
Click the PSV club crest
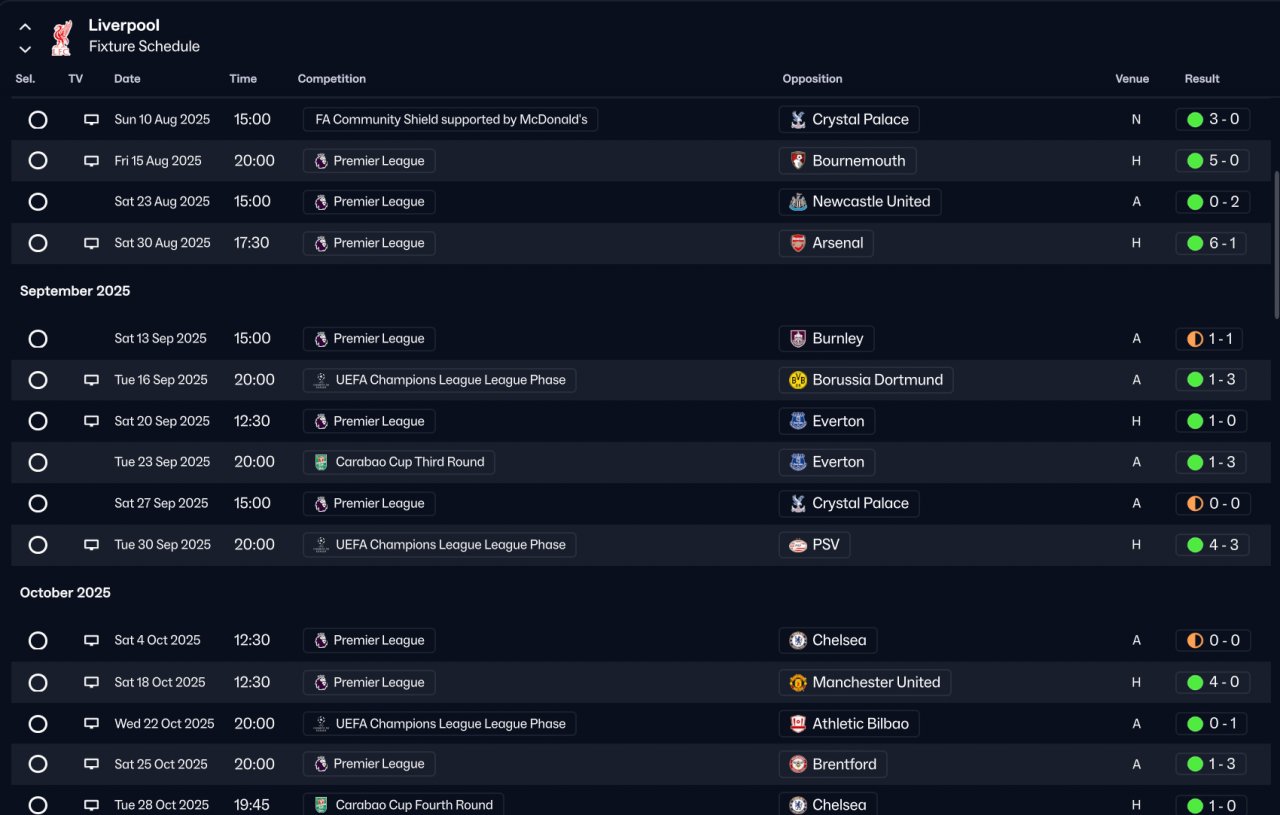(x=798, y=545)
